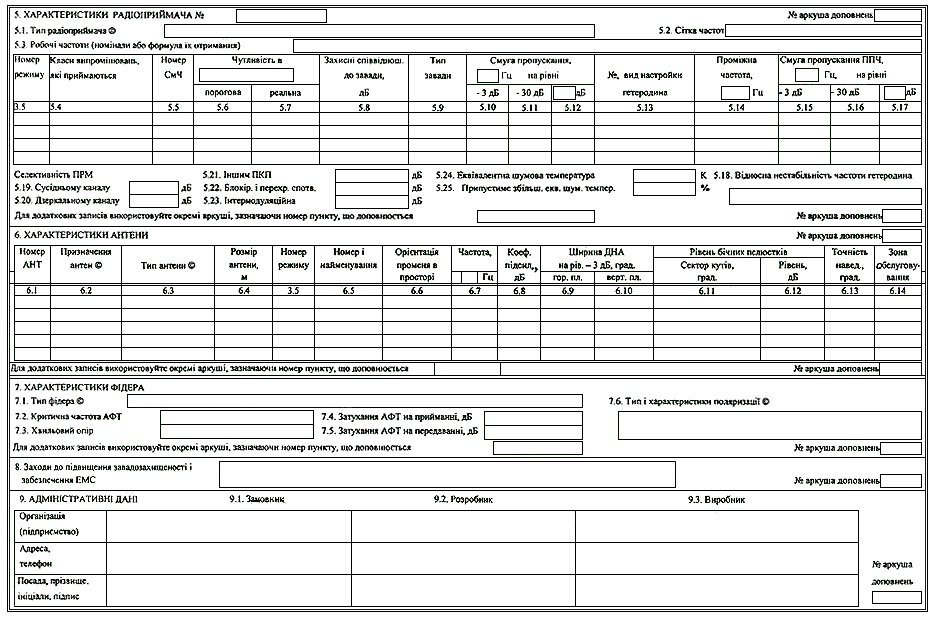This screenshot has height=618, width=935.
Task: Click the 7.6 polarization type and characteristics box
Action: pyautogui.click(x=769, y=425)
